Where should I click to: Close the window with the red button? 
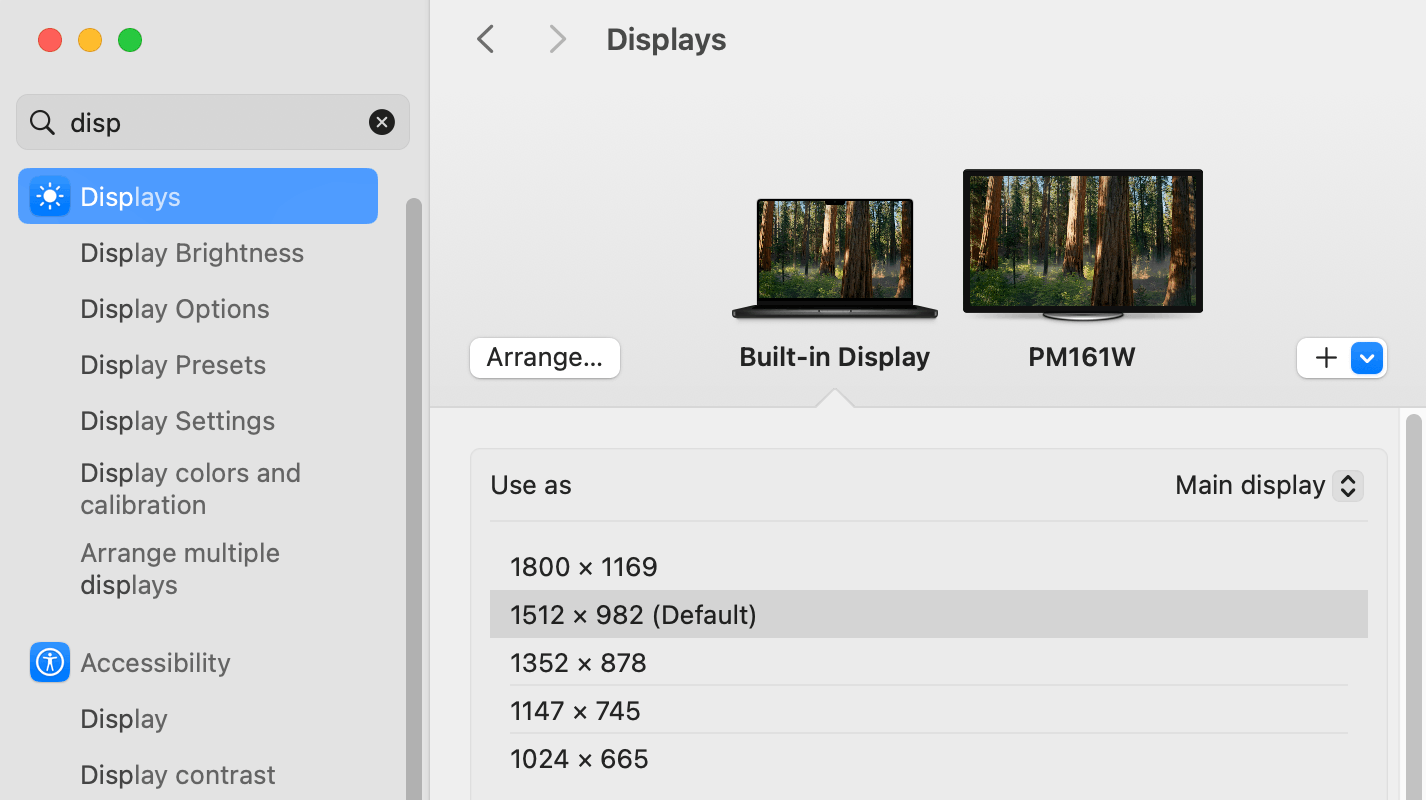[x=50, y=40]
